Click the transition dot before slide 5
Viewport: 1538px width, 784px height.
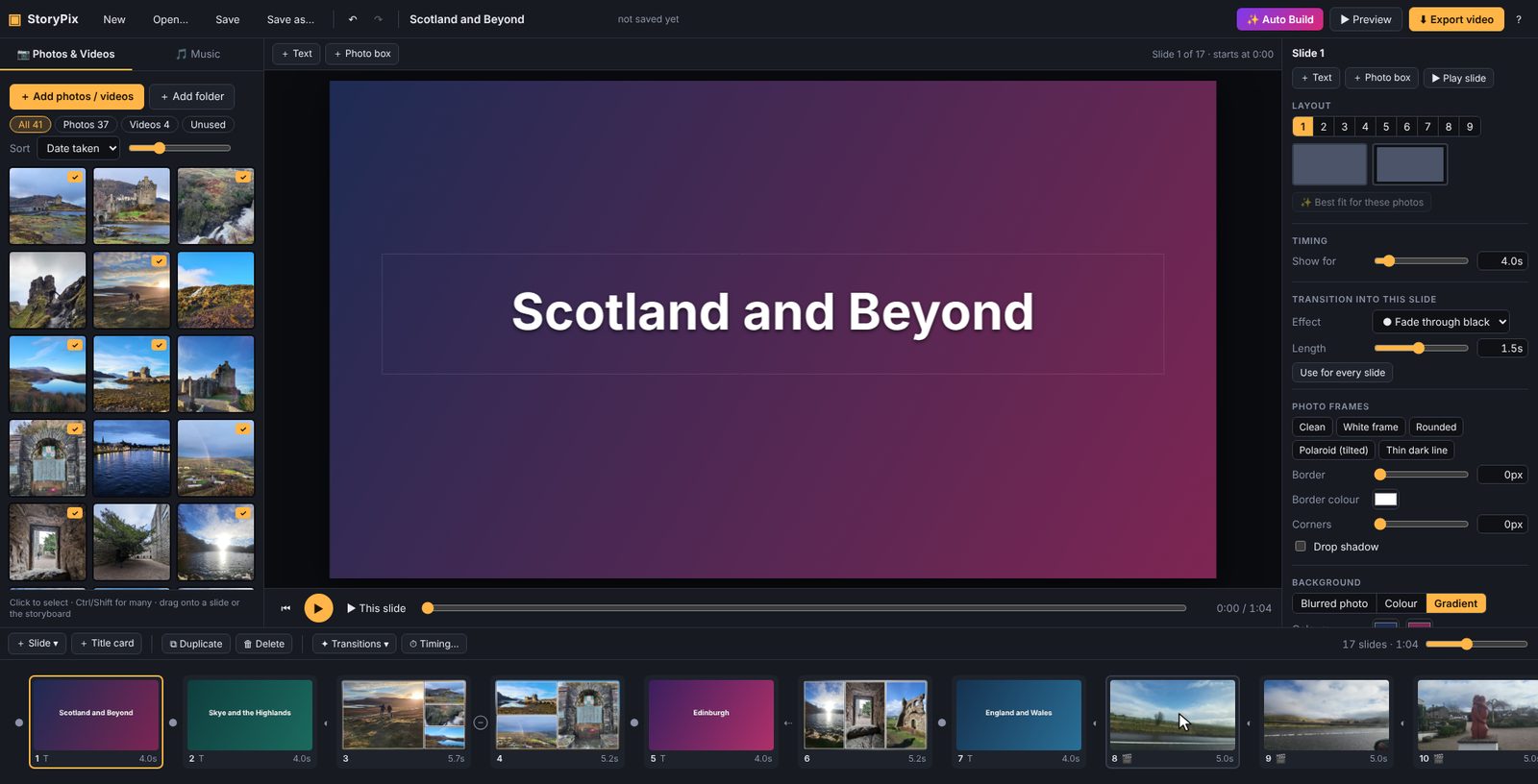[x=634, y=723]
